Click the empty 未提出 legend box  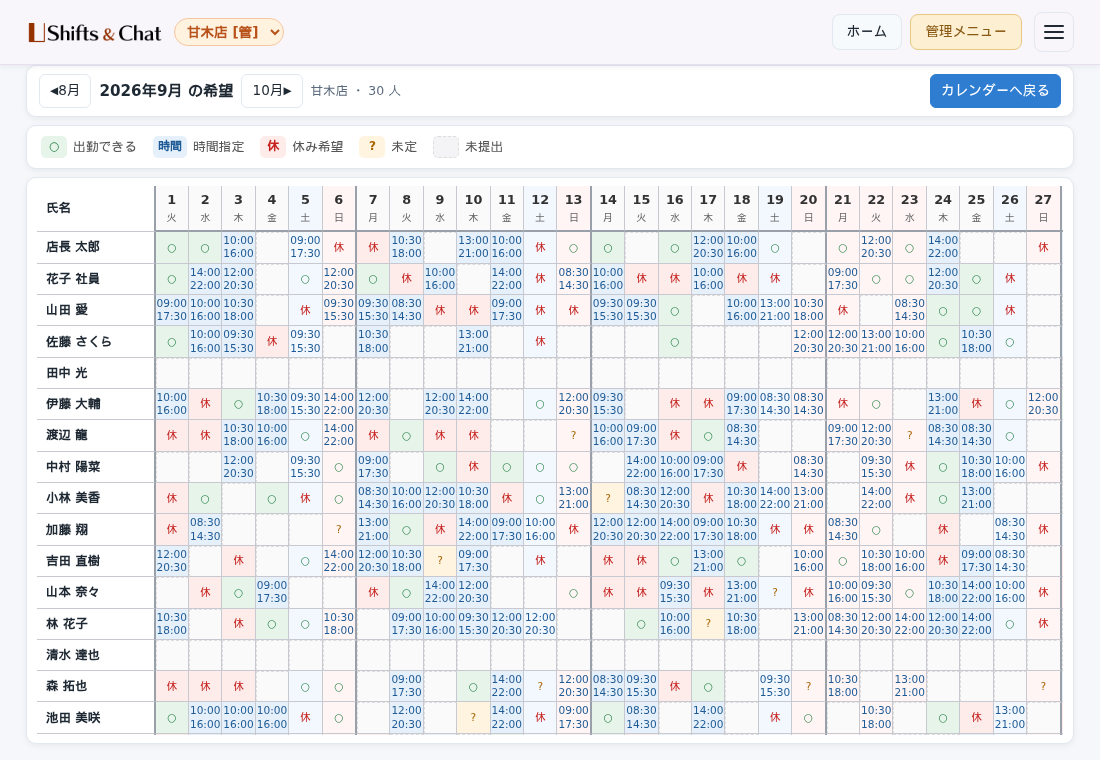click(x=445, y=147)
